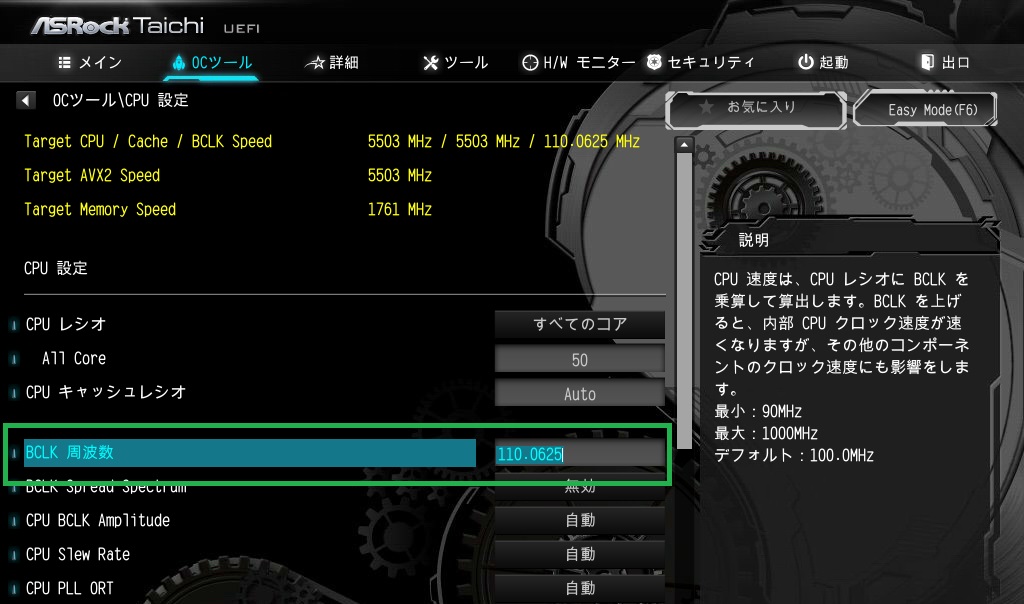Open CPU PLL ORT 自動 dropdown
This screenshot has height=604, width=1024.
pyautogui.click(x=580, y=588)
